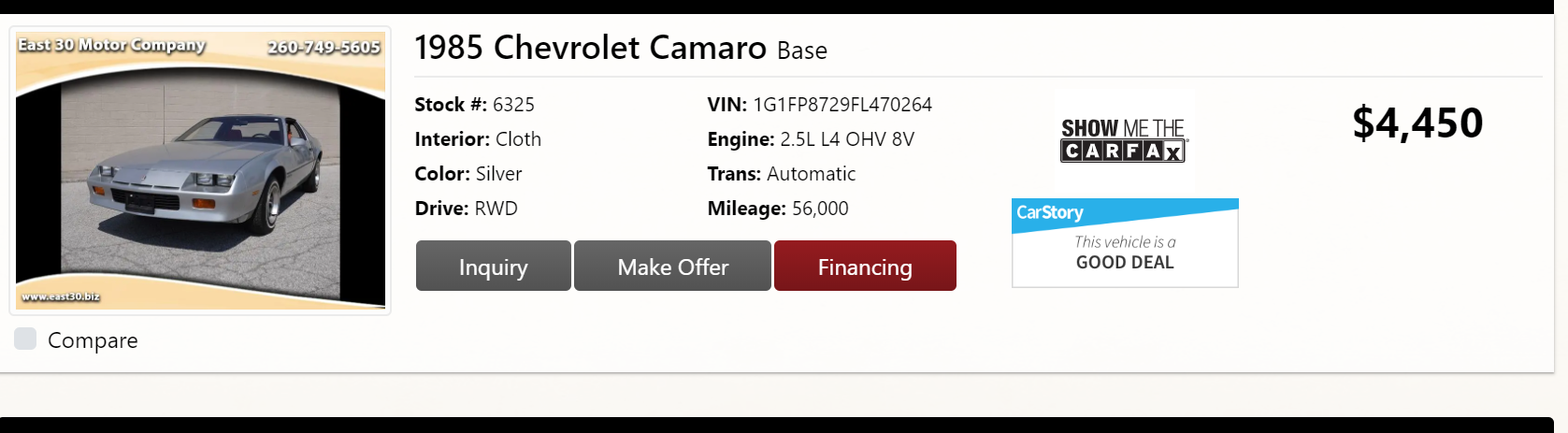Click the 260-749-5605 phone number on photo
Image resolution: width=1568 pixels, height=433 pixels.
click(x=324, y=47)
